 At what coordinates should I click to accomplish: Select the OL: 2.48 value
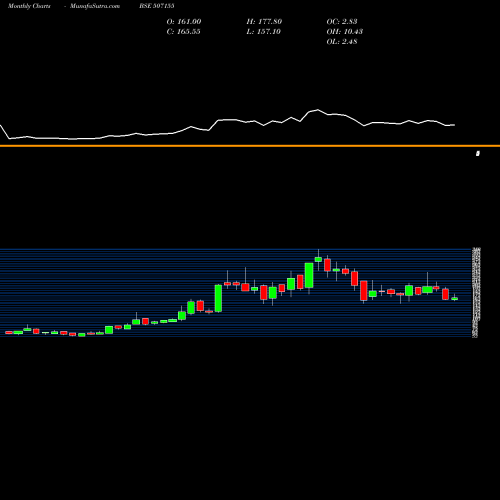click(x=342, y=42)
